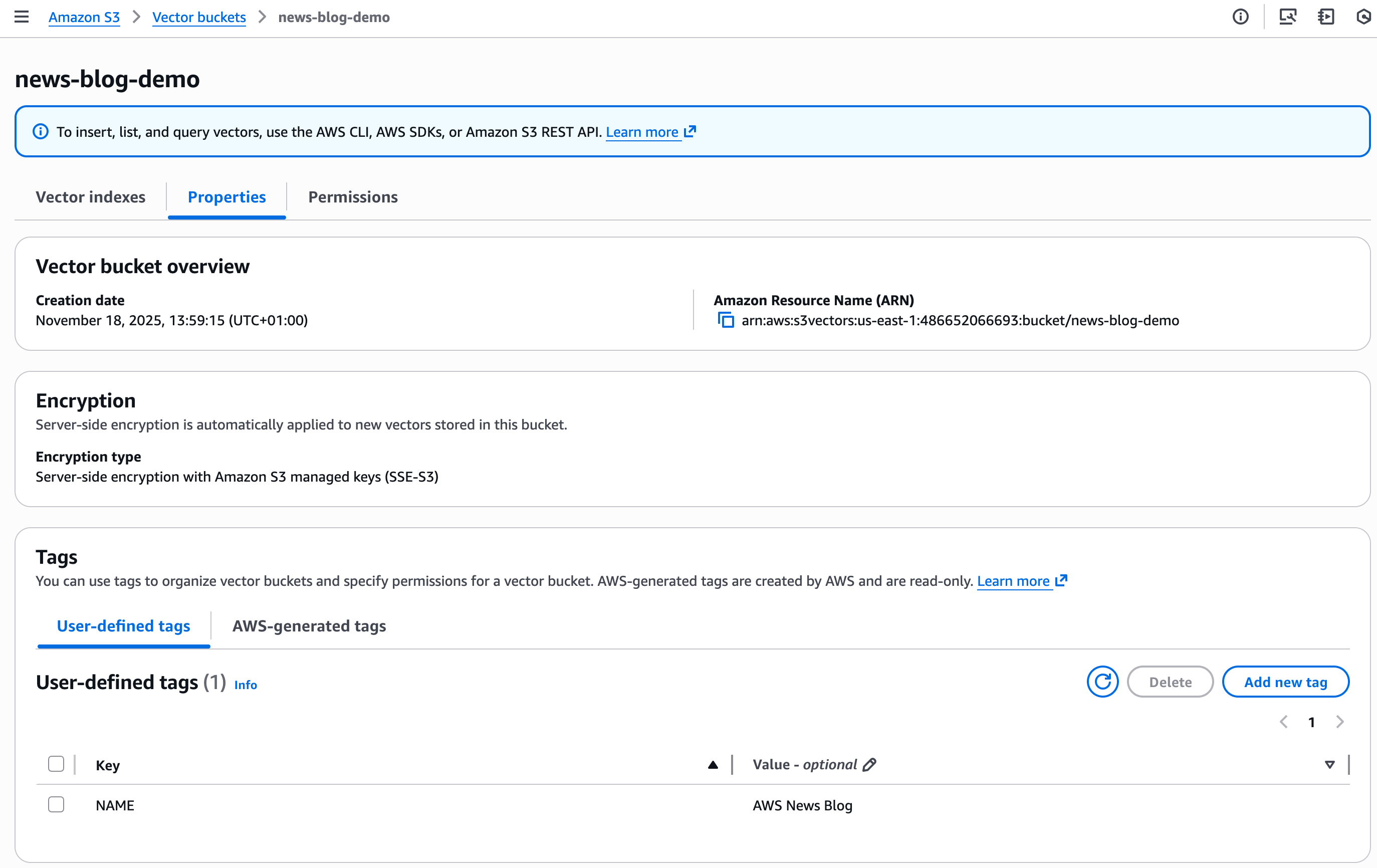Click the side panel toggle icon at top right
Viewport: 1377px width, 868px height.
pyautogui.click(x=1326, y=17)
